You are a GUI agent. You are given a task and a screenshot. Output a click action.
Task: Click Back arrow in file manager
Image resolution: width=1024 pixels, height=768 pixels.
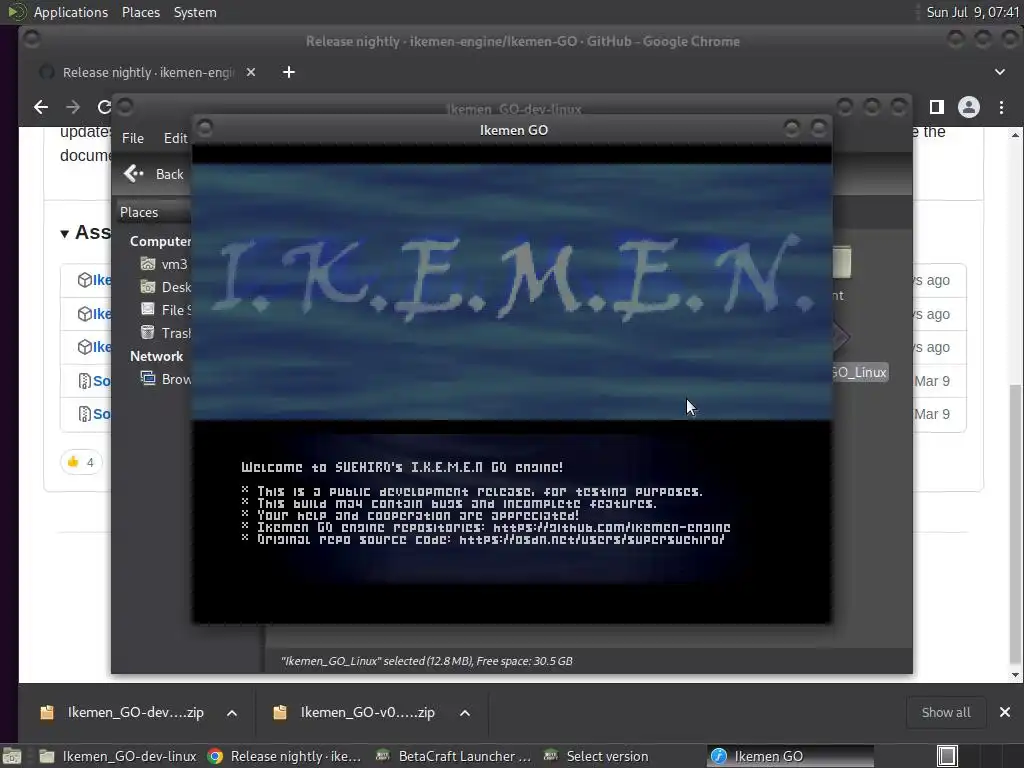point(133,174)
